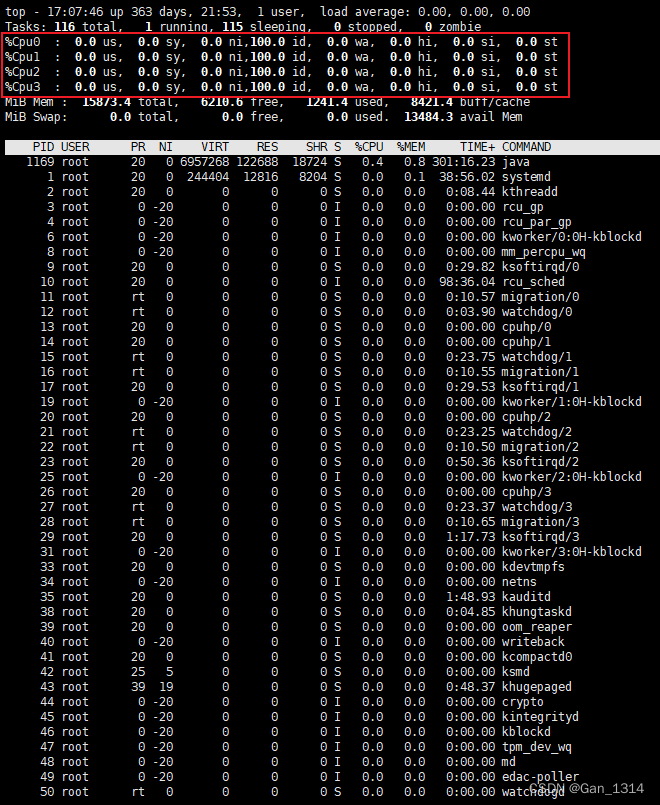Click the rcu_par_gp command name

536,222
